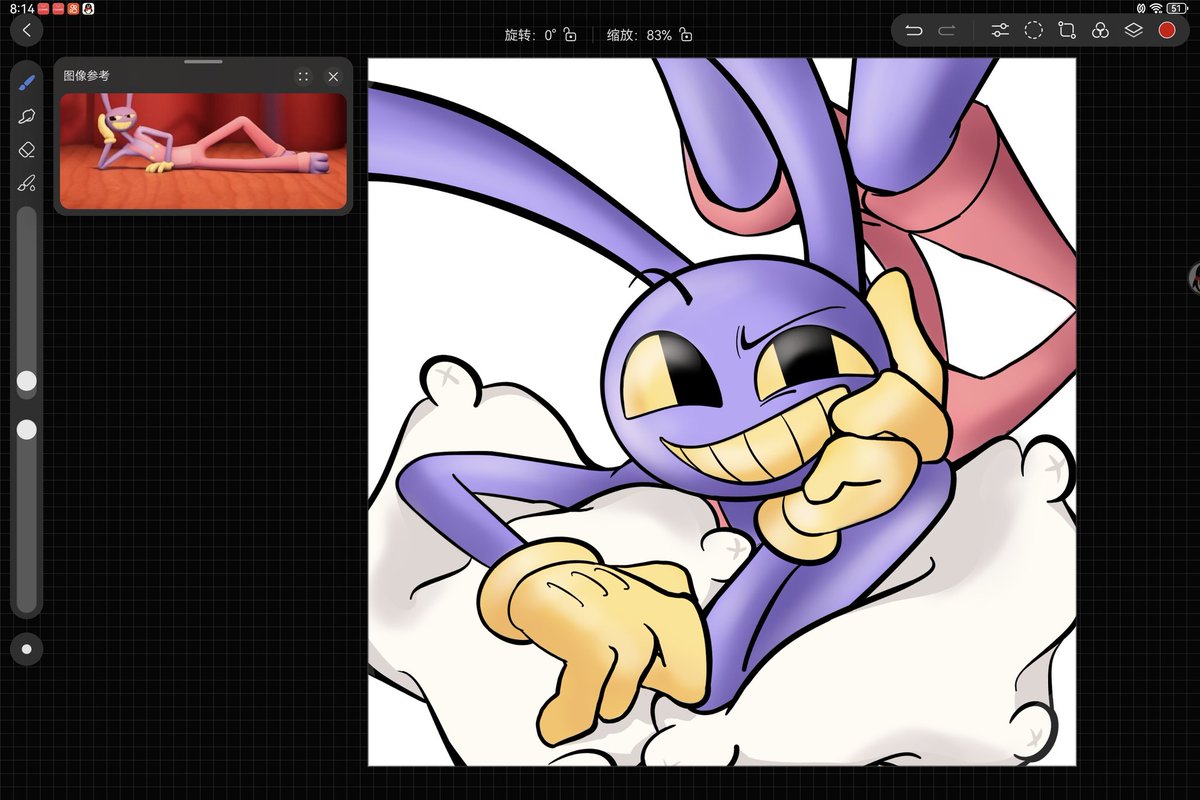1200x800 pixels.
Task: Tap the reference image thumbnail
Action: (x=203, y=151)
